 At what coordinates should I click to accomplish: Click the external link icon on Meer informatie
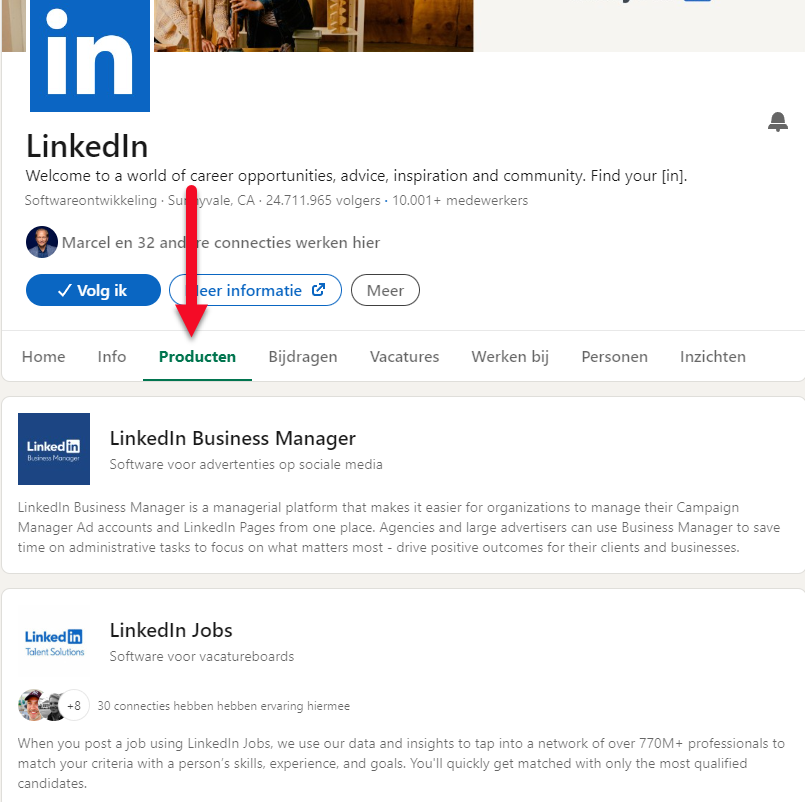pyautogui.click(x=318, y=290)
